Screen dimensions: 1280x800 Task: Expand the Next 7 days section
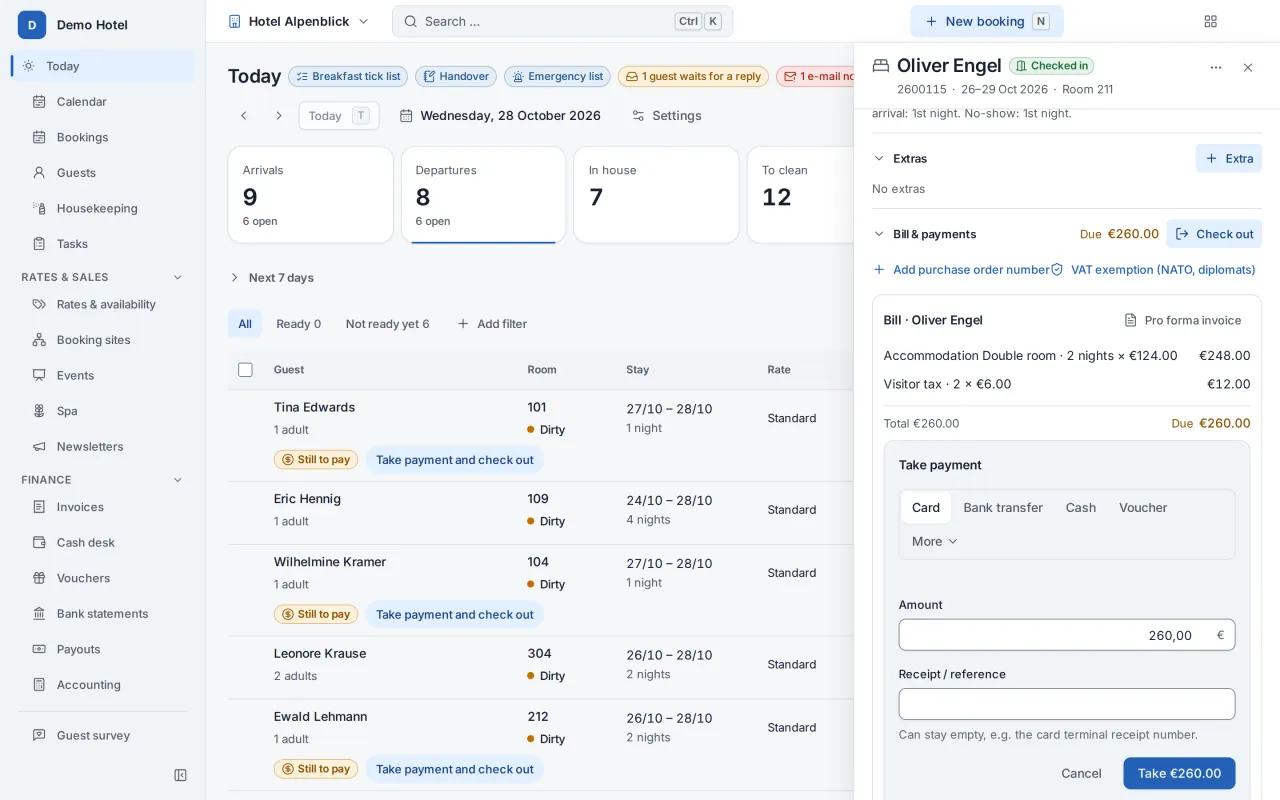(271, 277)
